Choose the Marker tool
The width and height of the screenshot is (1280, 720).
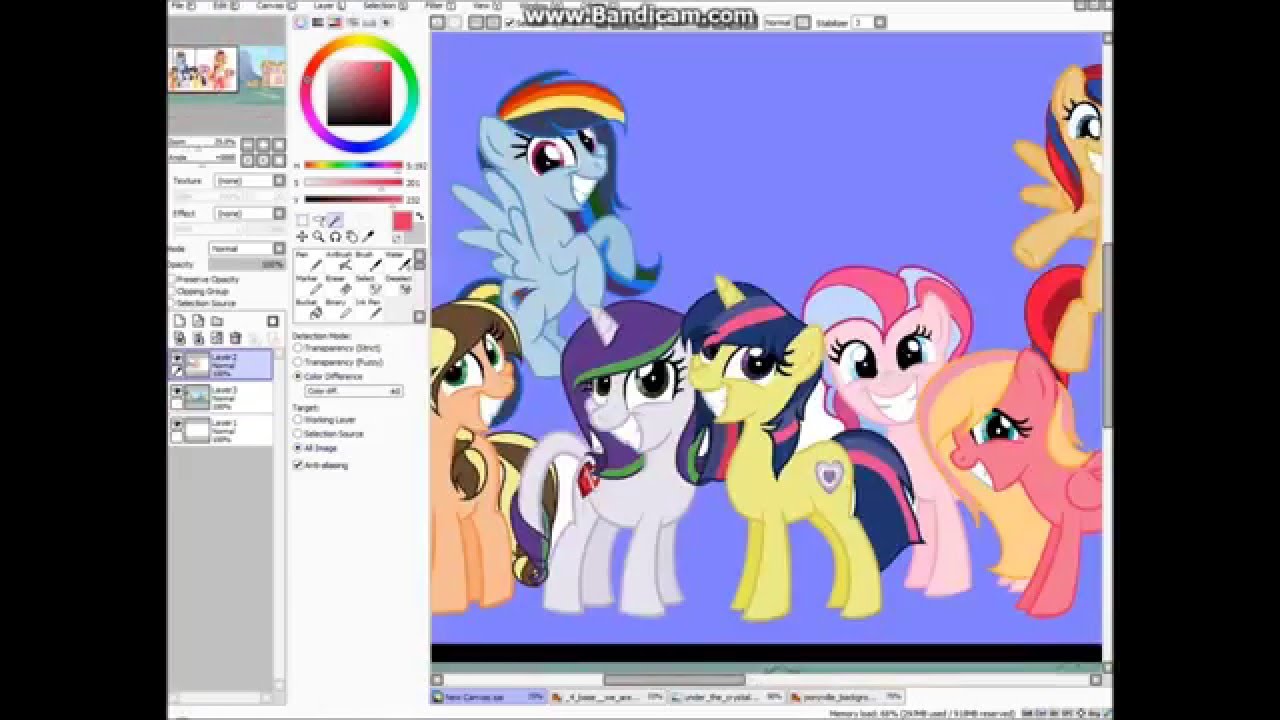[309, 285]
